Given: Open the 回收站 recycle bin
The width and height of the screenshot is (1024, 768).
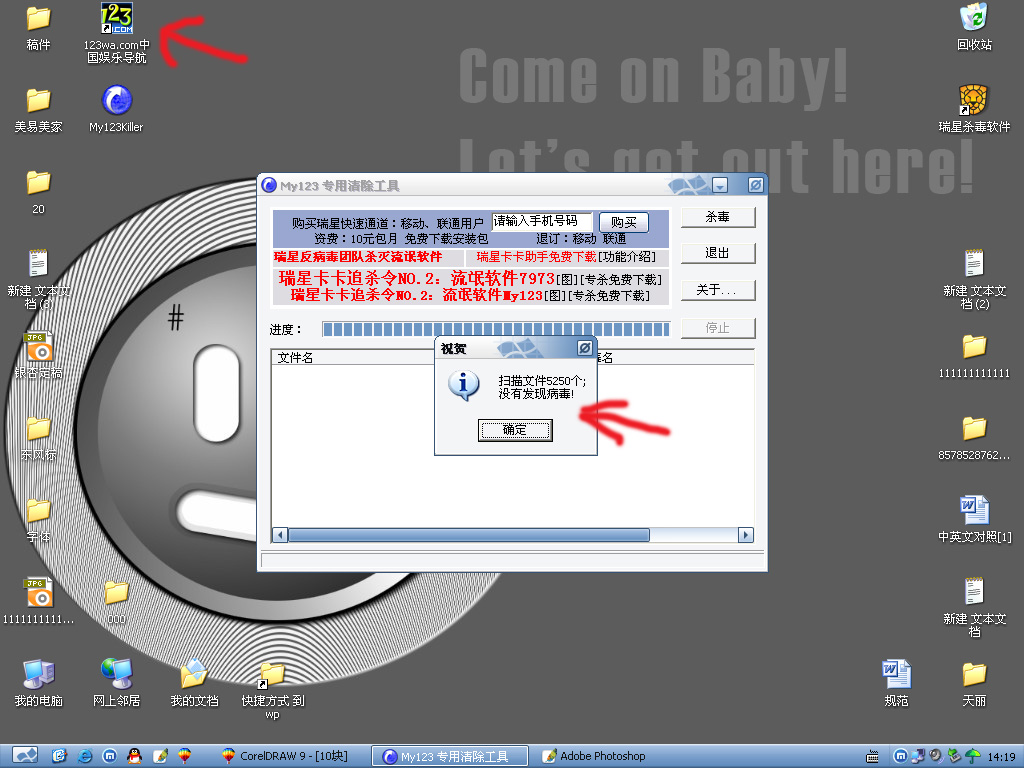Looking at the screenshot, I should (974, 27).
